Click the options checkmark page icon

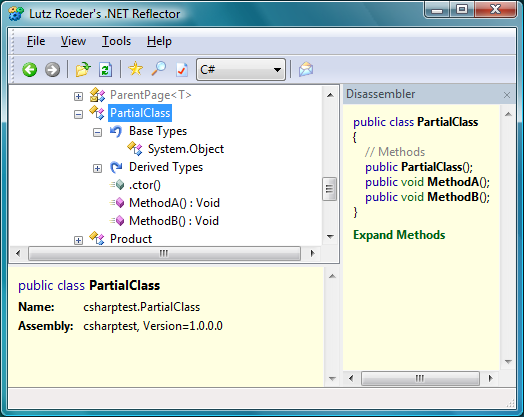click(182, 70)
